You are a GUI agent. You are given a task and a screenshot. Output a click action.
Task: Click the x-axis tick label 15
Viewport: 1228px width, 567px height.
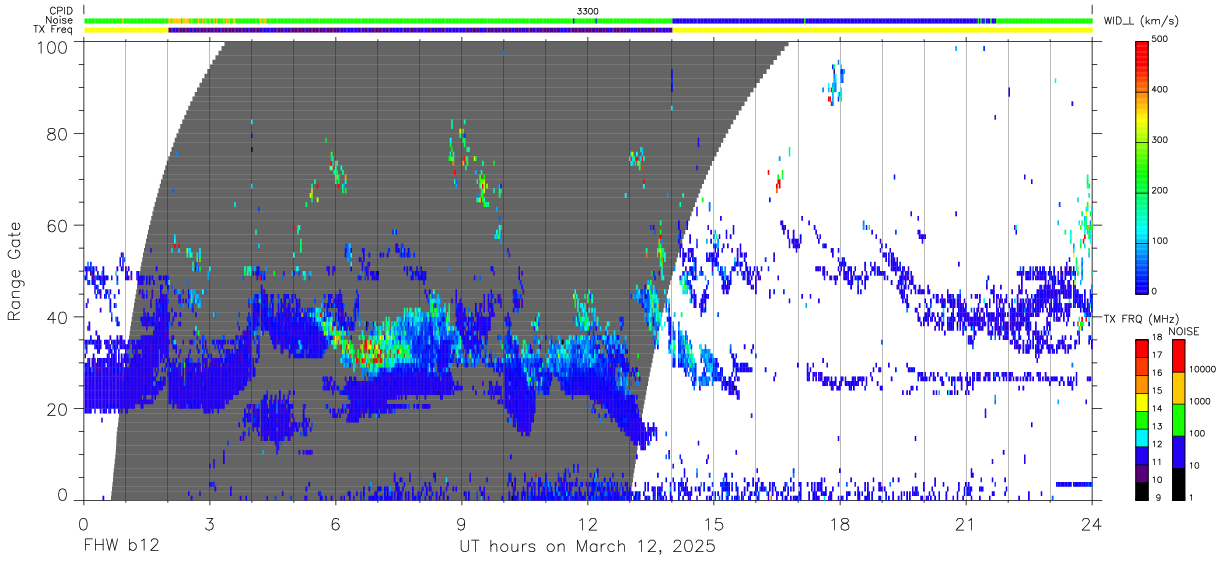(714, 524)
